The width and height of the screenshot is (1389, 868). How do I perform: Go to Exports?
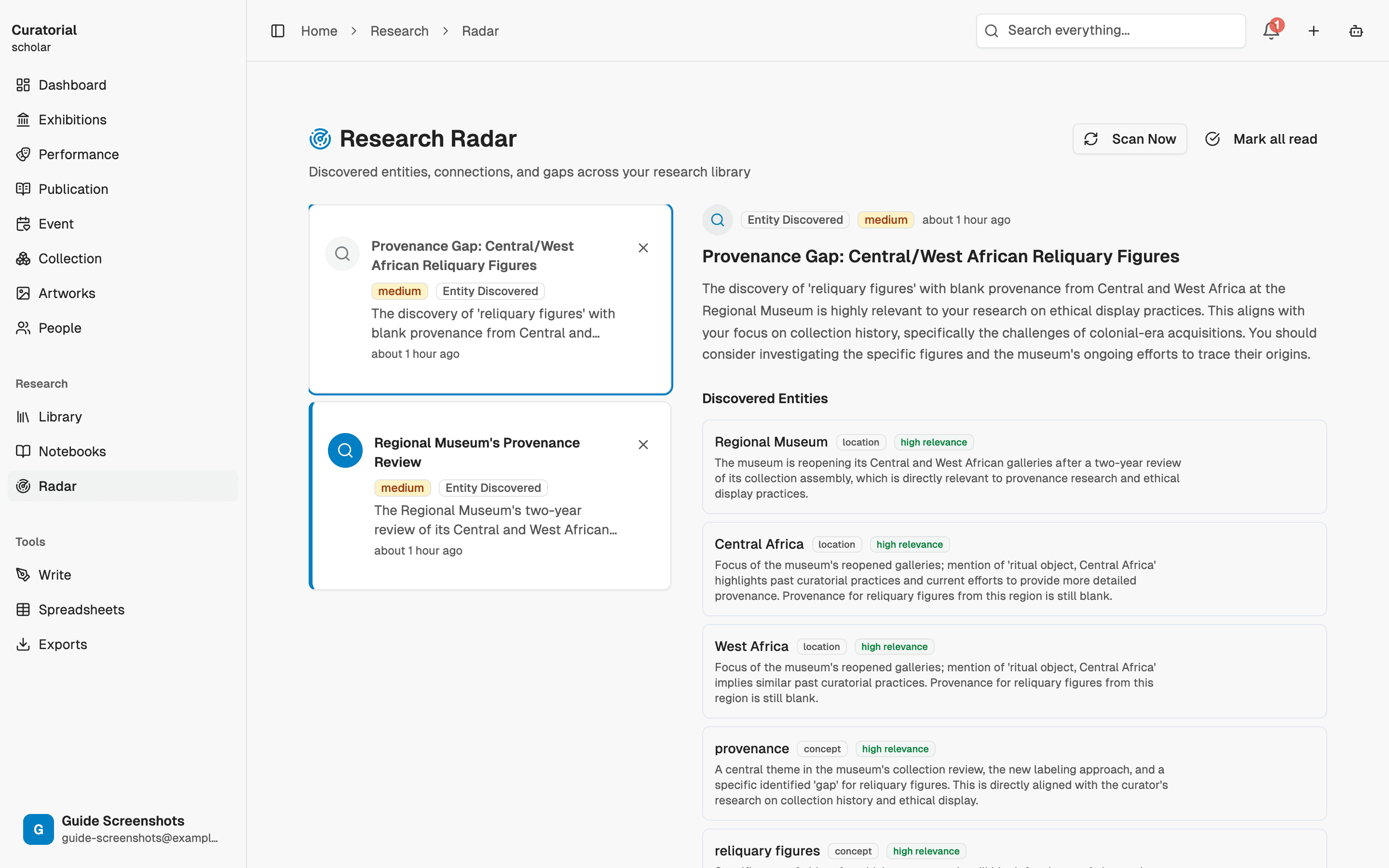(123, 644)
